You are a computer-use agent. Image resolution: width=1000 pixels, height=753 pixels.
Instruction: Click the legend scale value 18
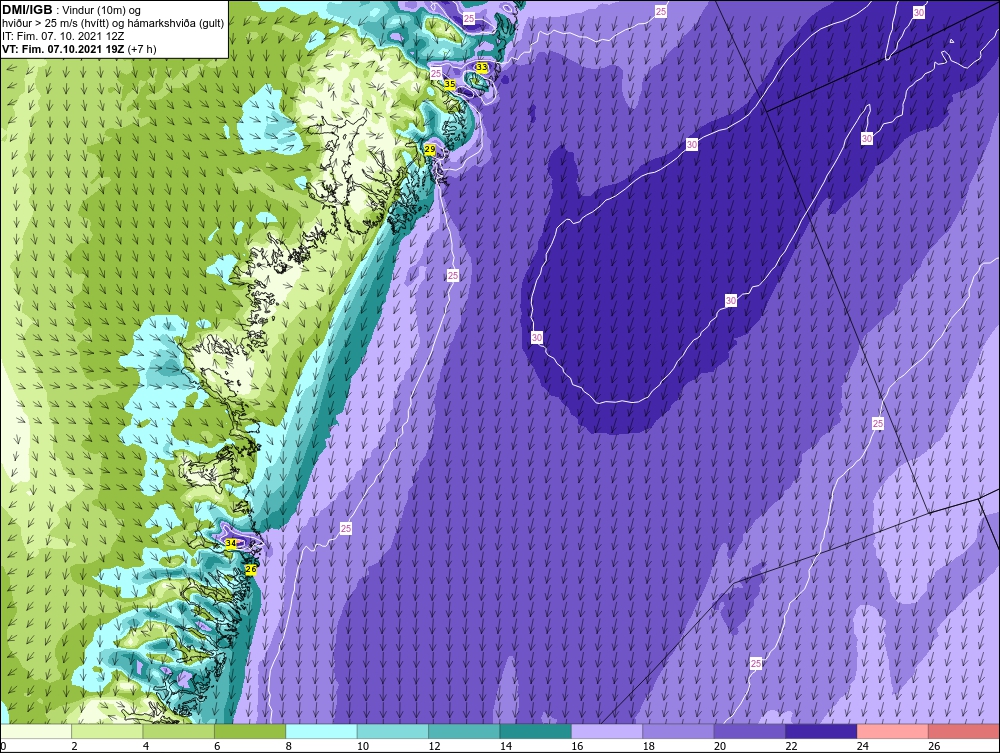[x=649, y=746]
